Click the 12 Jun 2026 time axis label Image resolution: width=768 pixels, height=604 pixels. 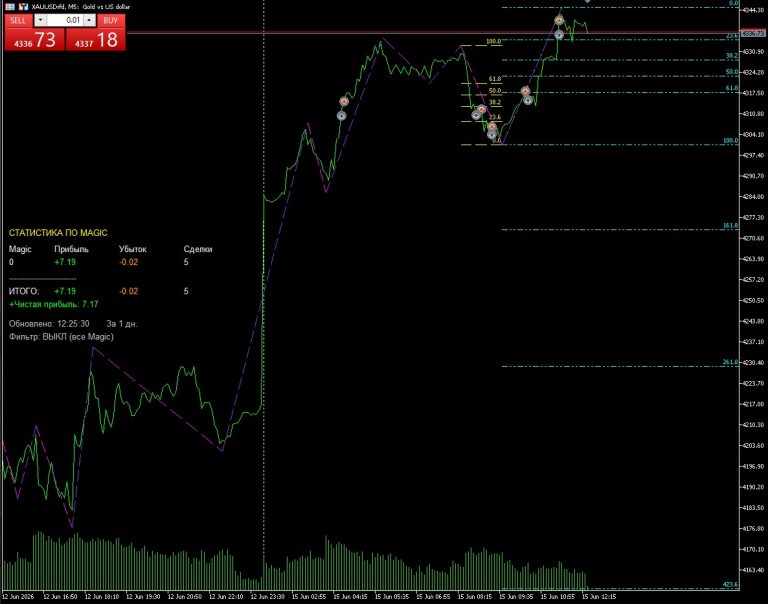pos(18,597)
